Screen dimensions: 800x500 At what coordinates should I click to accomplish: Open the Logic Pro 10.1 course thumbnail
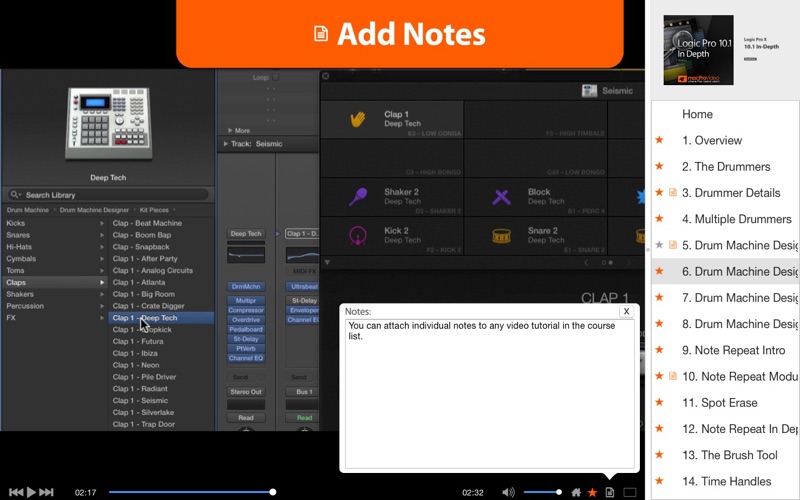pyautogui.click(x=698, y=50)
